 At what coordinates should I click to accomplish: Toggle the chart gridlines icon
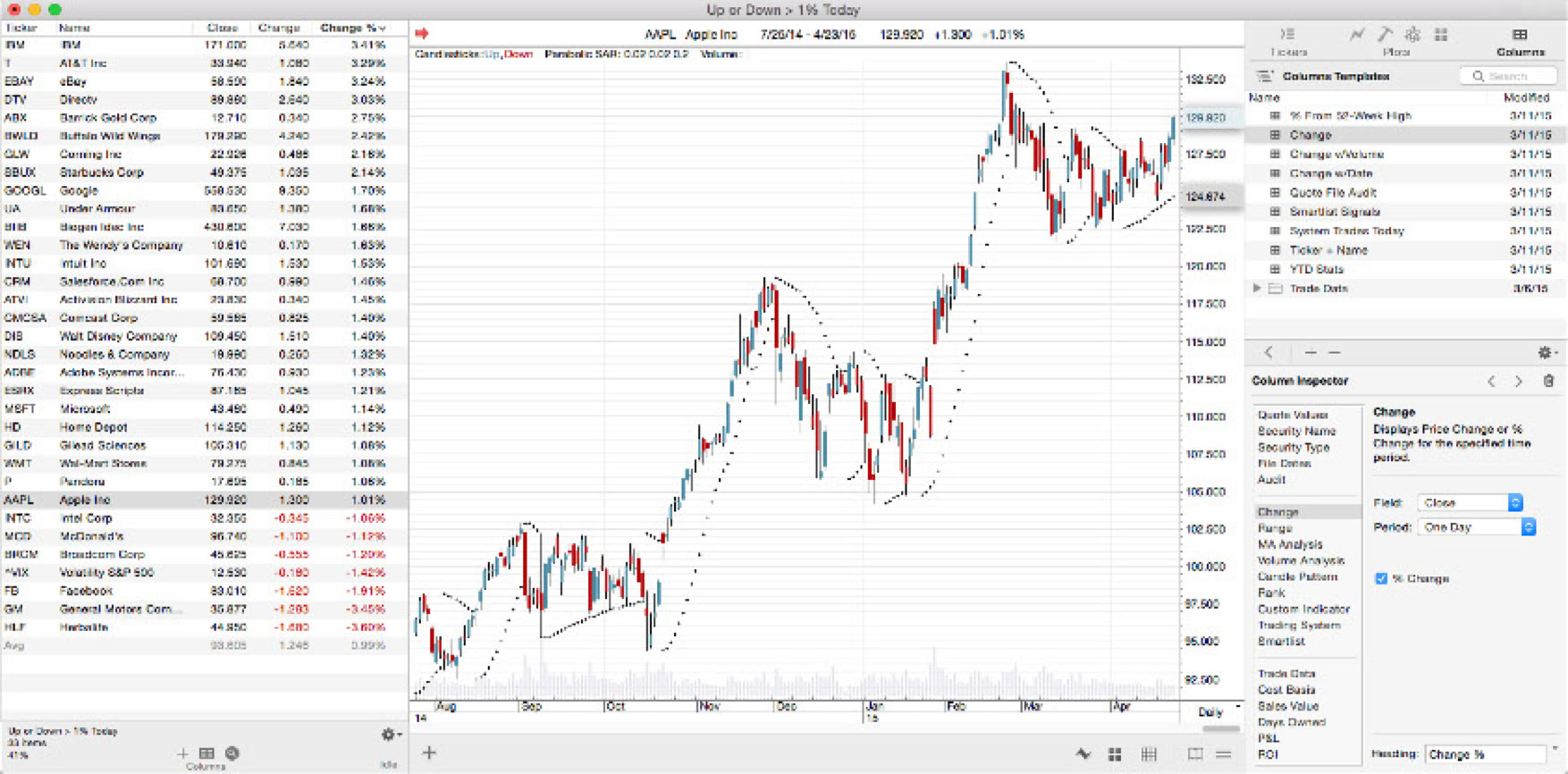click(1149, 754)
